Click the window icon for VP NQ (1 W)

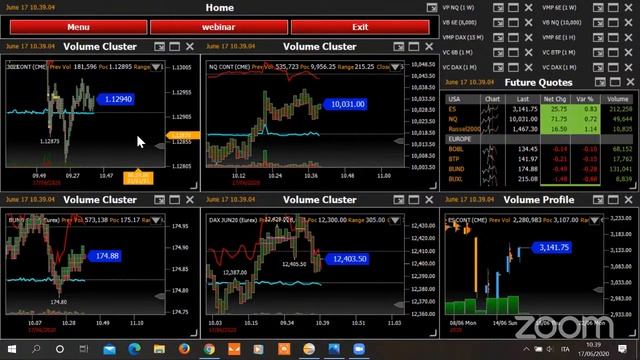coord(513,8)
